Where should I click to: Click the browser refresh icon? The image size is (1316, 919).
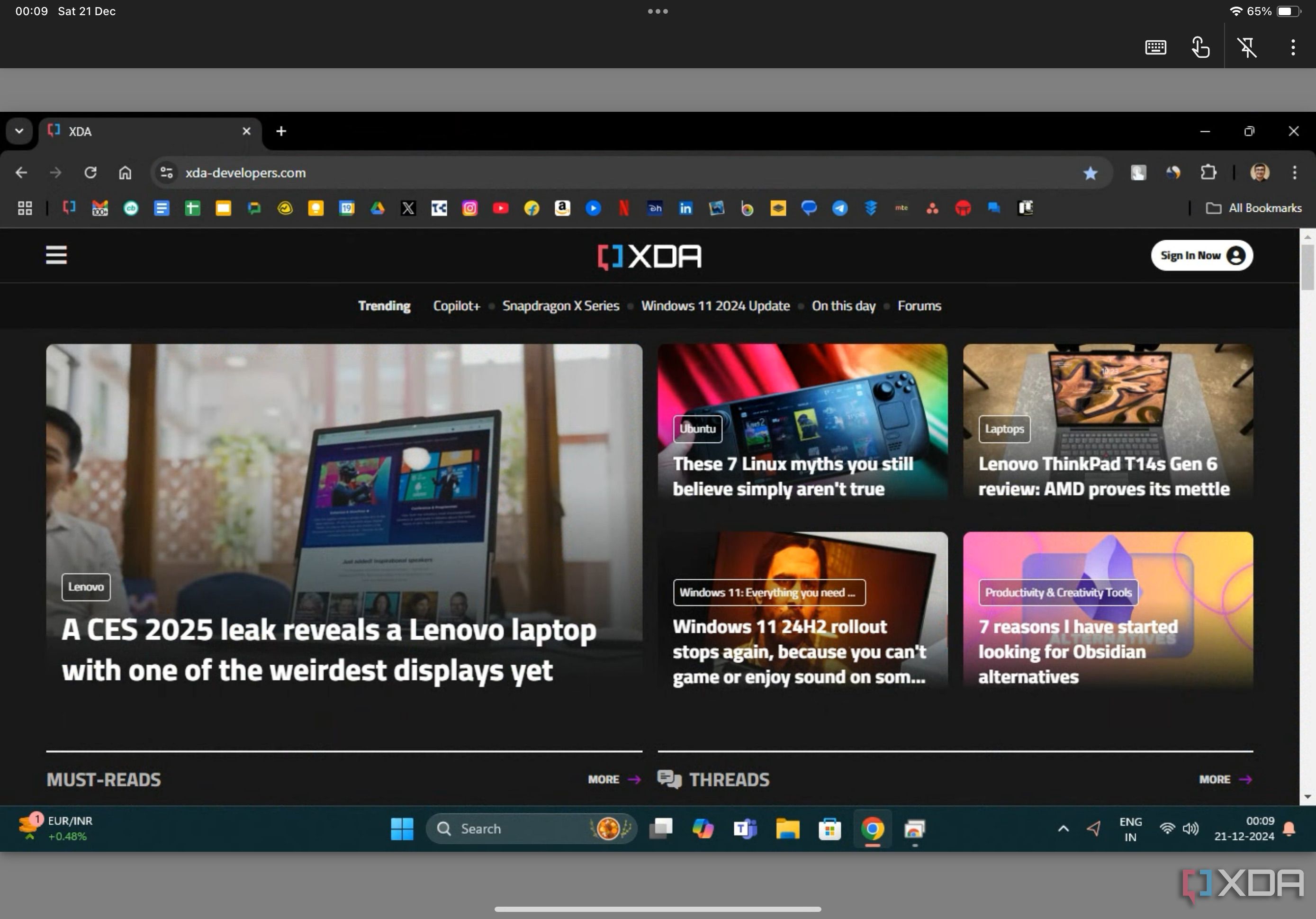click(89, 172)
